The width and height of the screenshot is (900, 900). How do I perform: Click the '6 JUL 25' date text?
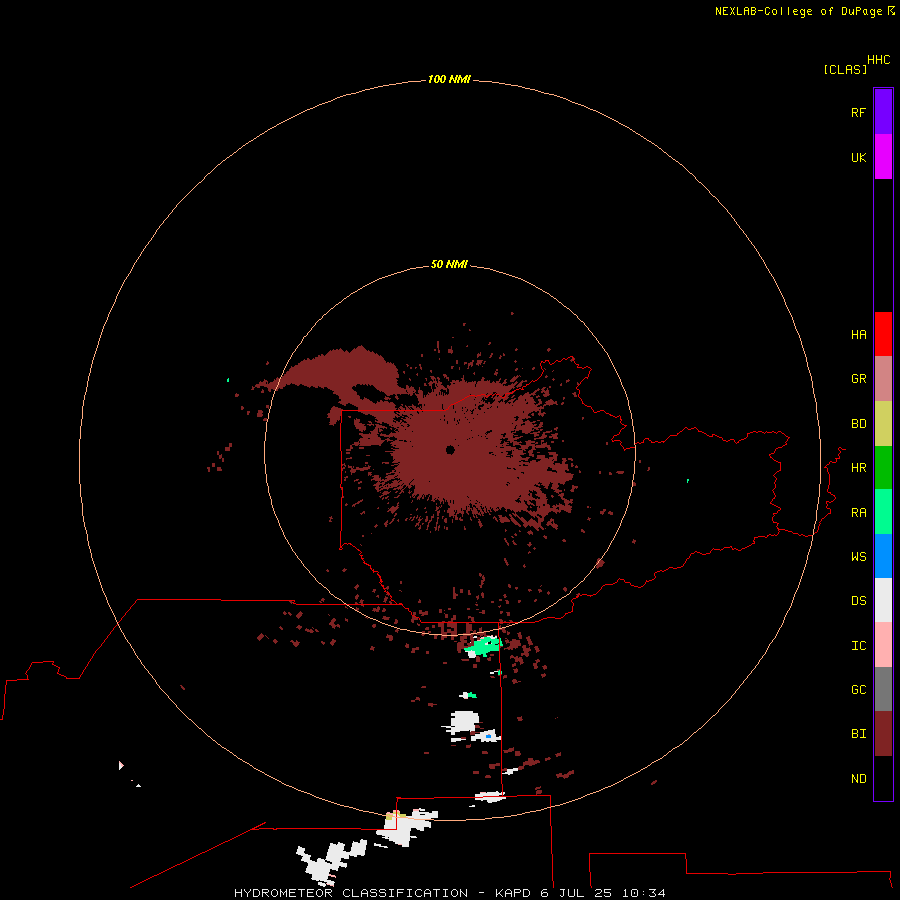(577, 893)
